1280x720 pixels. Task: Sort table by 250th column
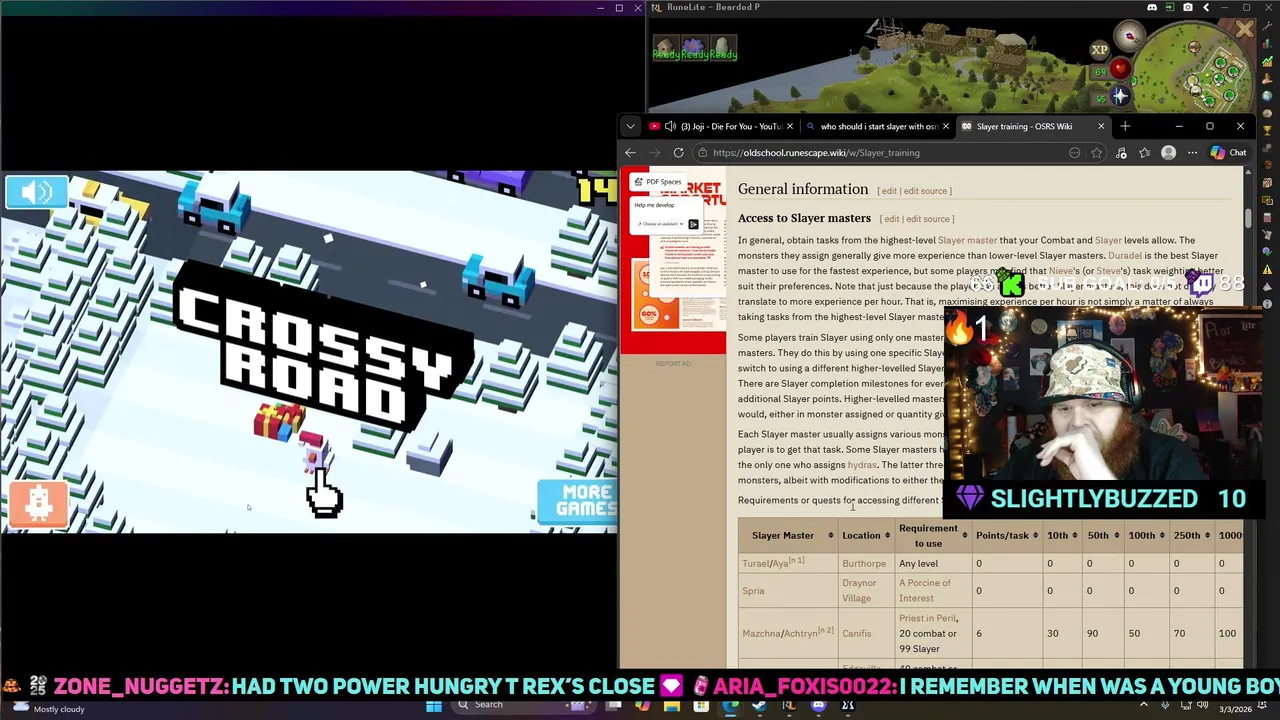[x=1192, y=536]
